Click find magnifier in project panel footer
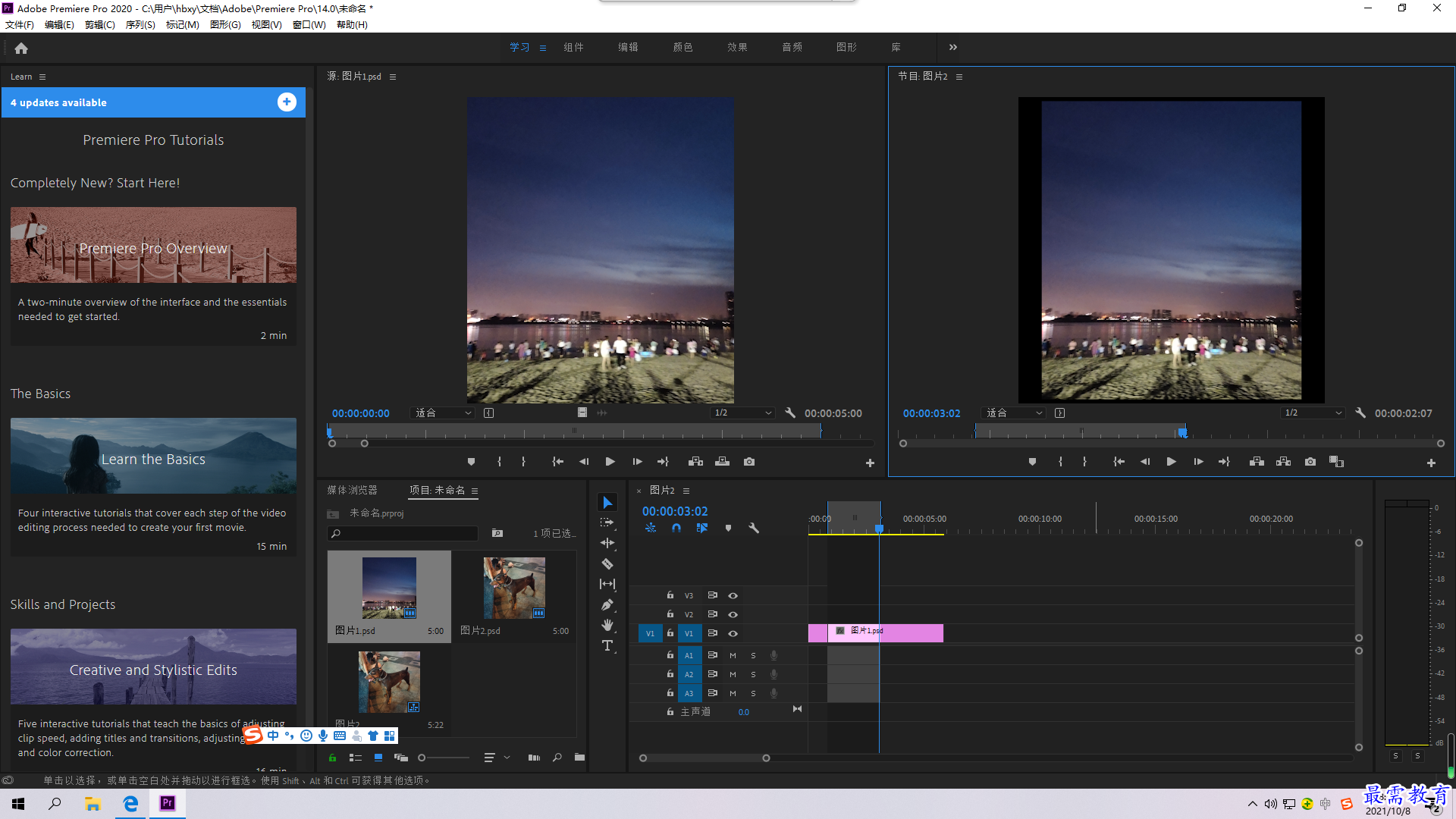1456x819 pixels. point(557,758)
